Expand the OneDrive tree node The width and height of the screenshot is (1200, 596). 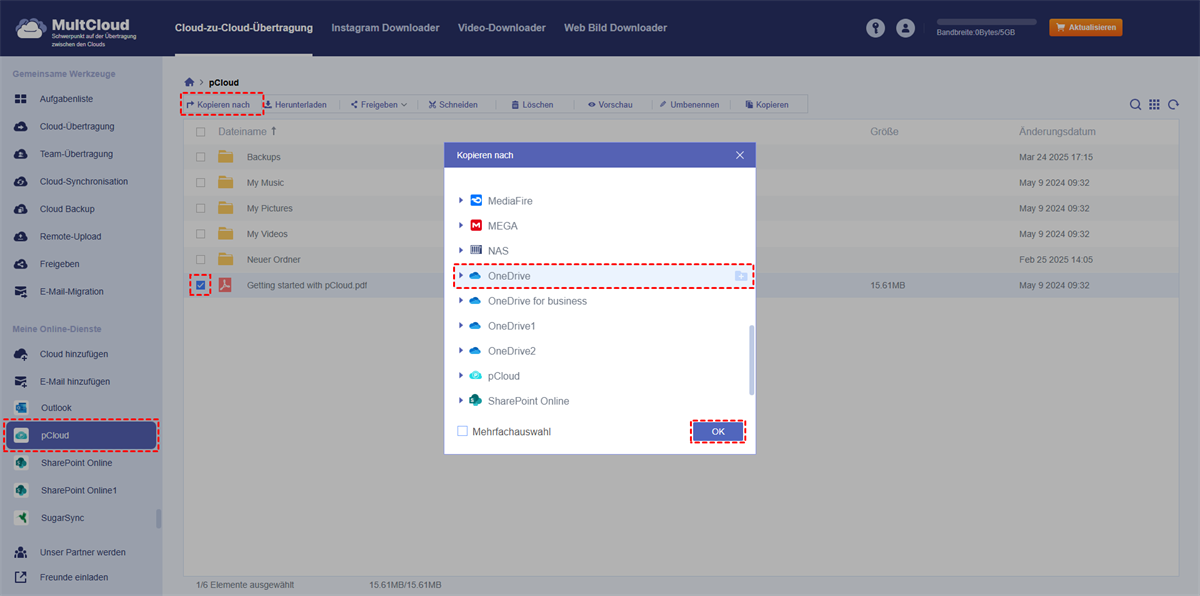pyautogui.click(x=461, y=276)
